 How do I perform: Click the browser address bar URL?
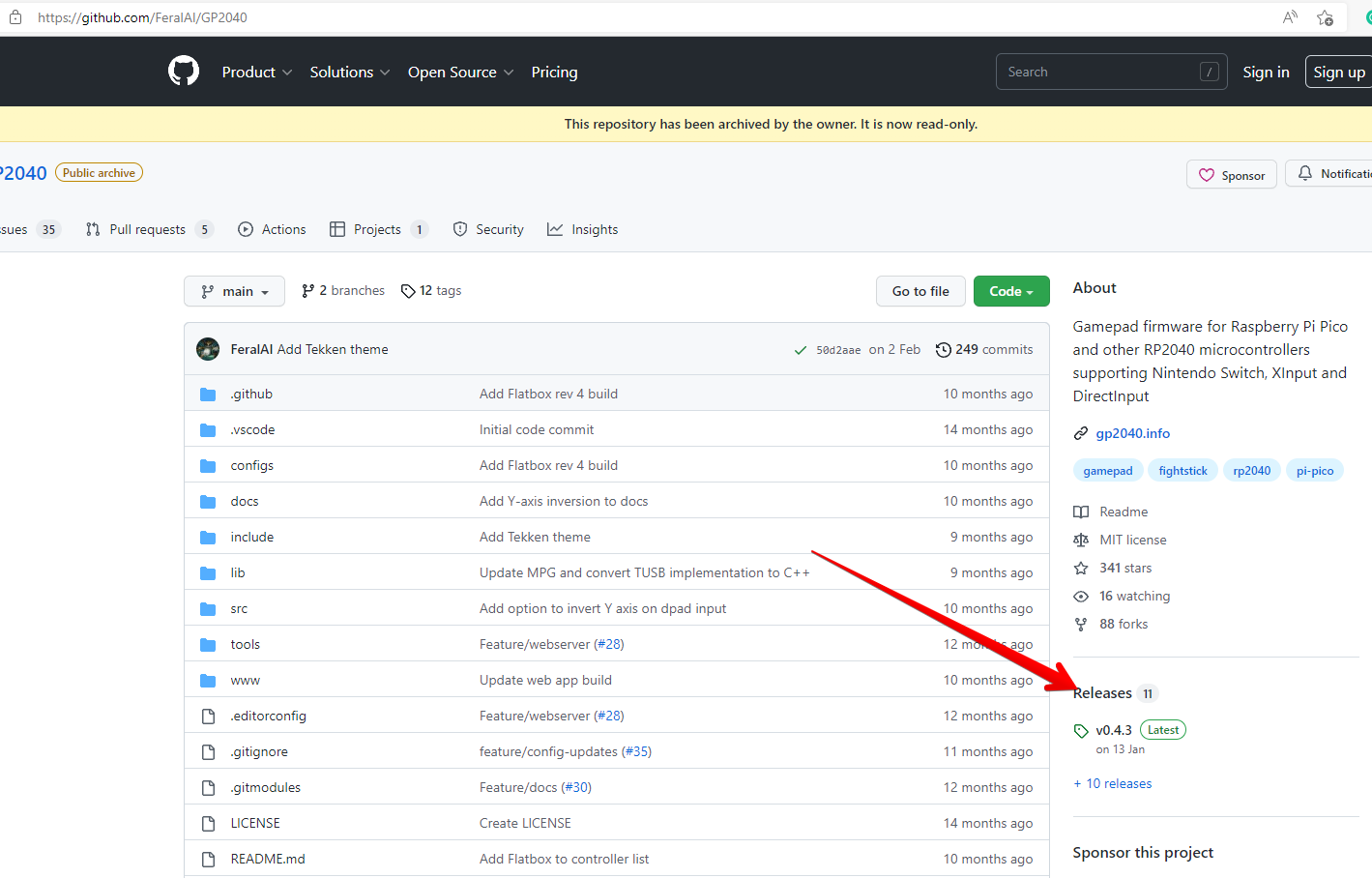pyautogui.click(x=142, y=17)
